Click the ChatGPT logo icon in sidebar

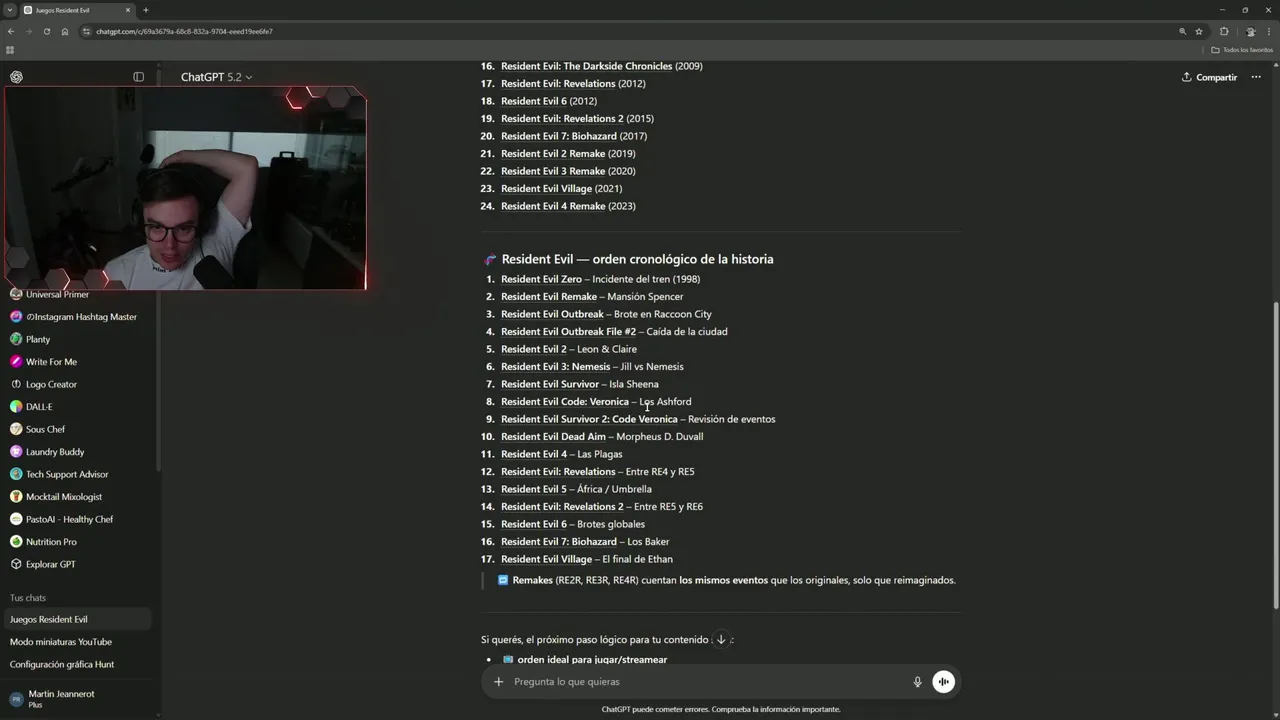[x=16, y=77]
